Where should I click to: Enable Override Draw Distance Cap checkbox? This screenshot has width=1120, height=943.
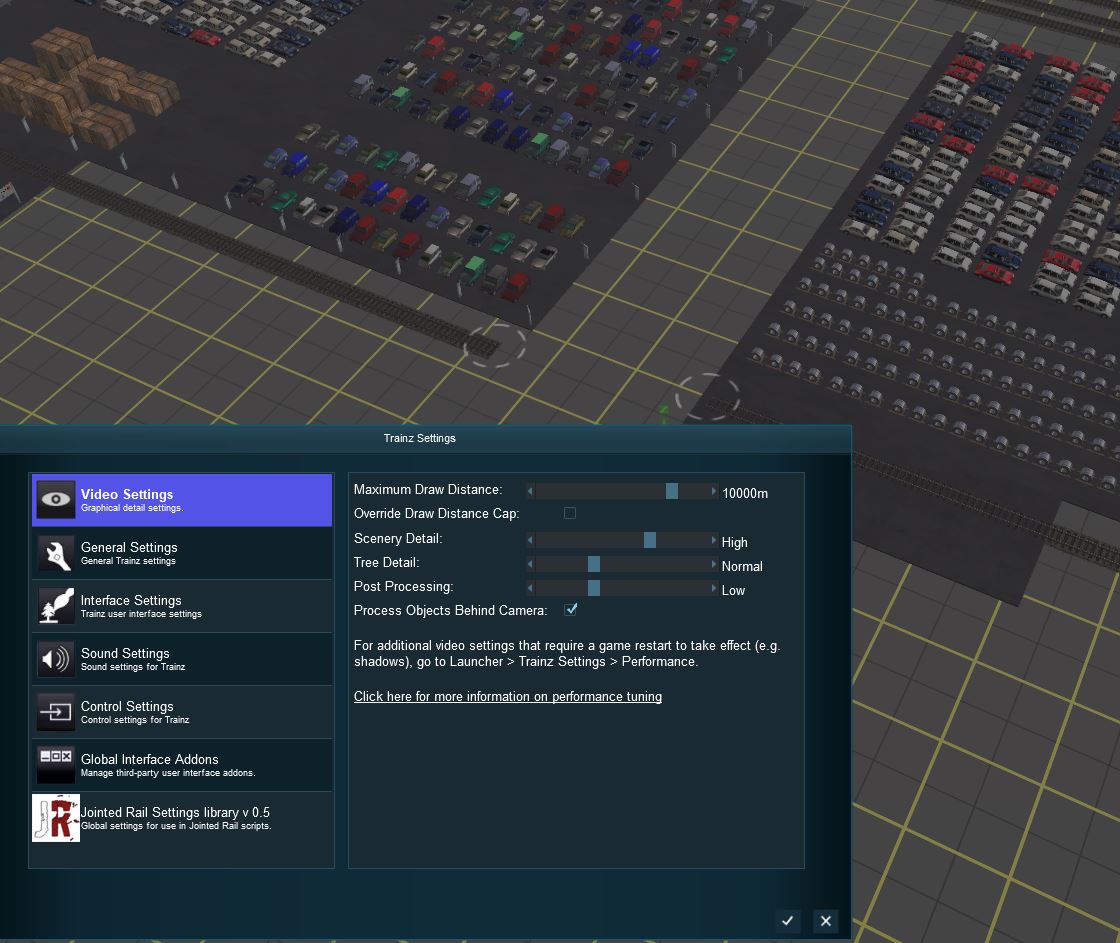tap(570, 513)
